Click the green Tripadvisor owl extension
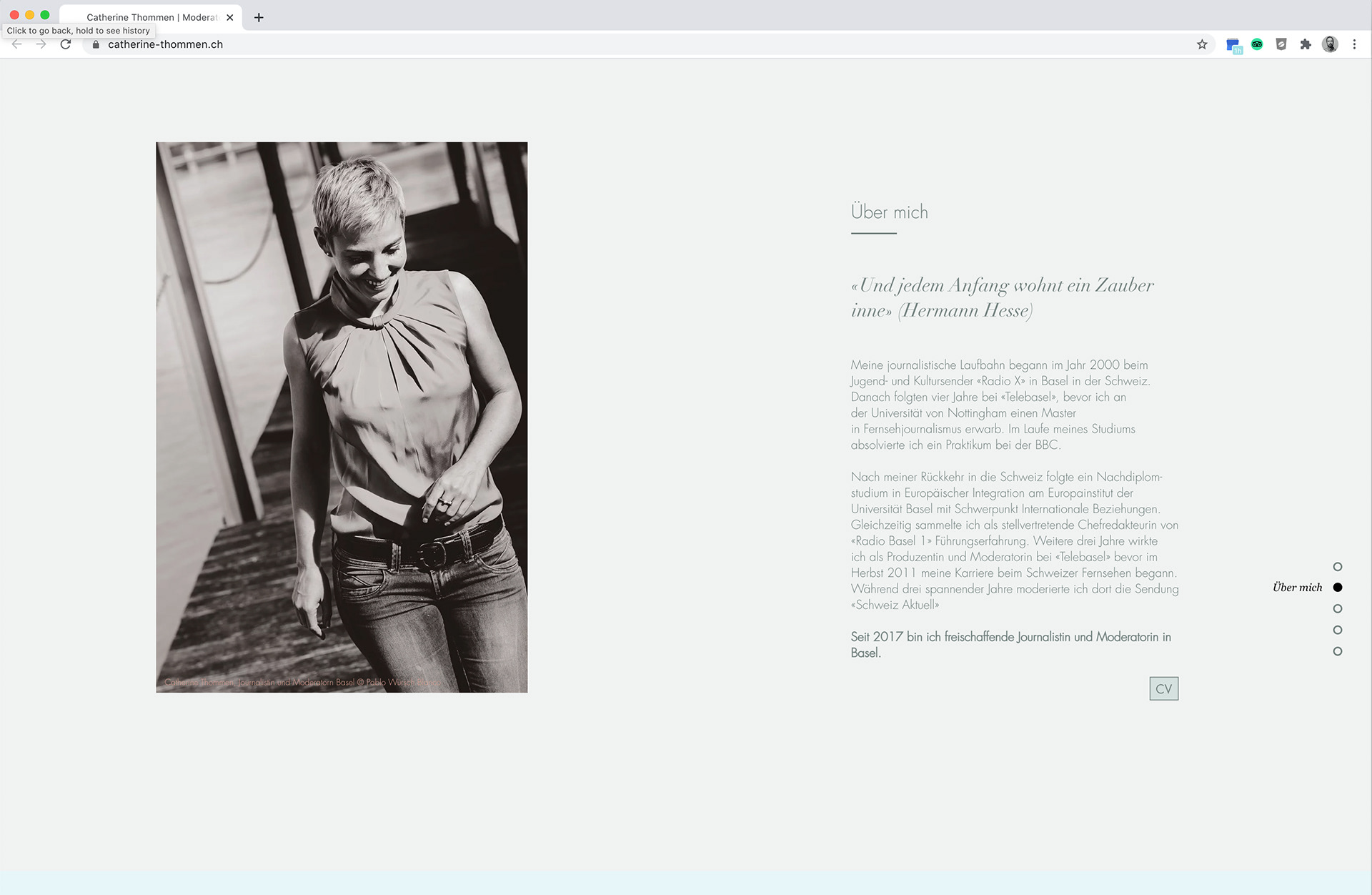1372x895 pixels. 1257,44
